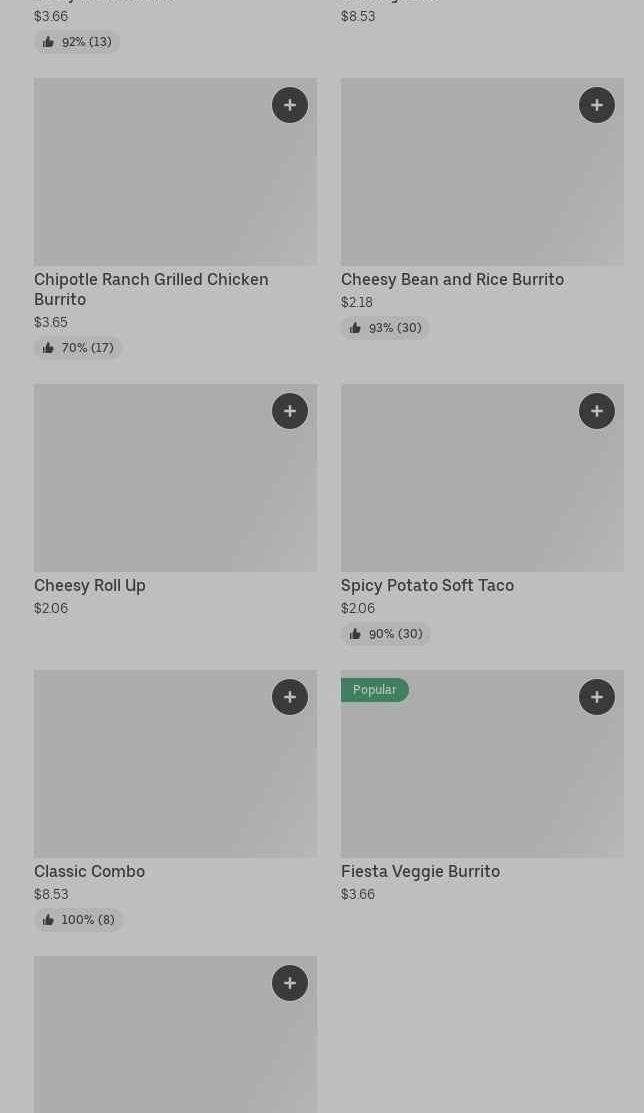
Task: Add Chipotle Ranch Grilled Chicken Burrito to cart
Action: coord(290,105)
